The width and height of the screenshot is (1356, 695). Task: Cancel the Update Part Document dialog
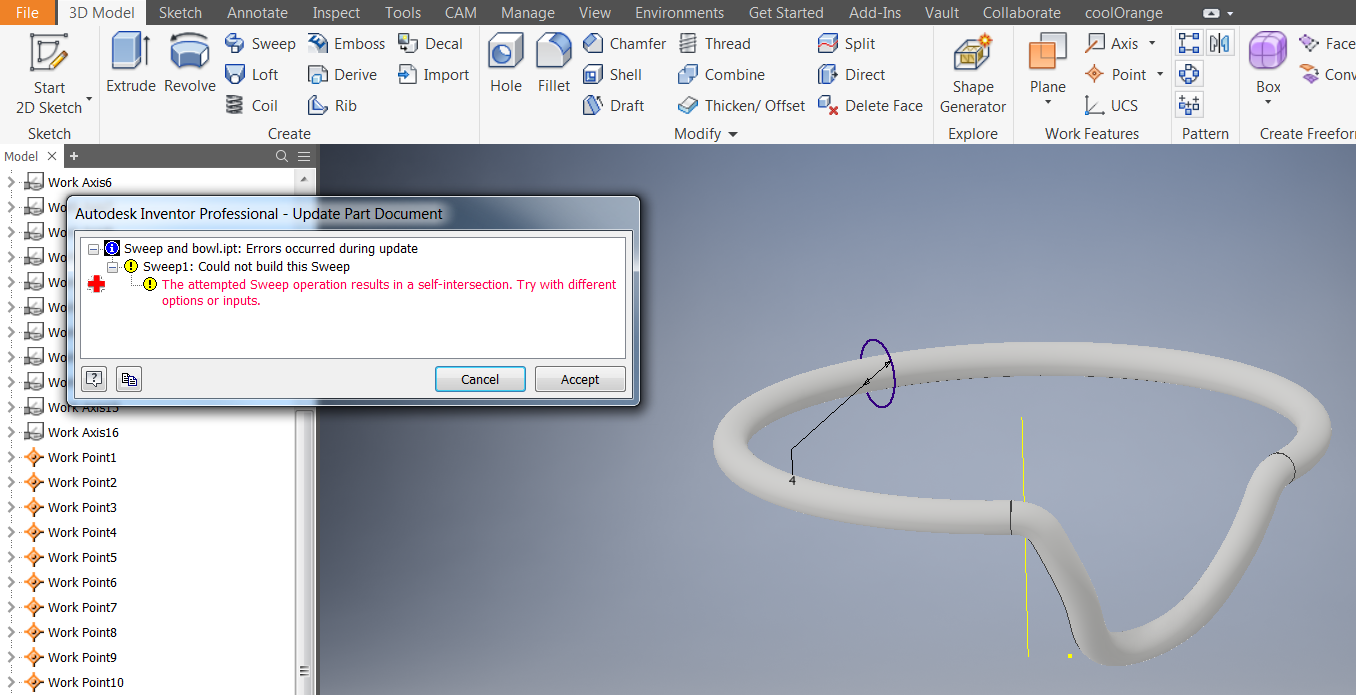pos(480,379)
